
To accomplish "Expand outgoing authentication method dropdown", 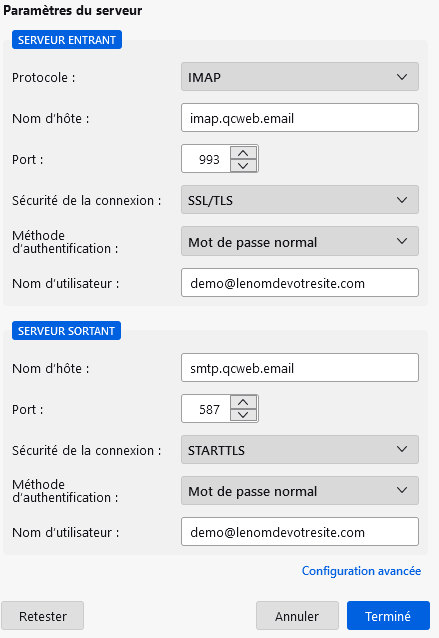I will [300, 491].
